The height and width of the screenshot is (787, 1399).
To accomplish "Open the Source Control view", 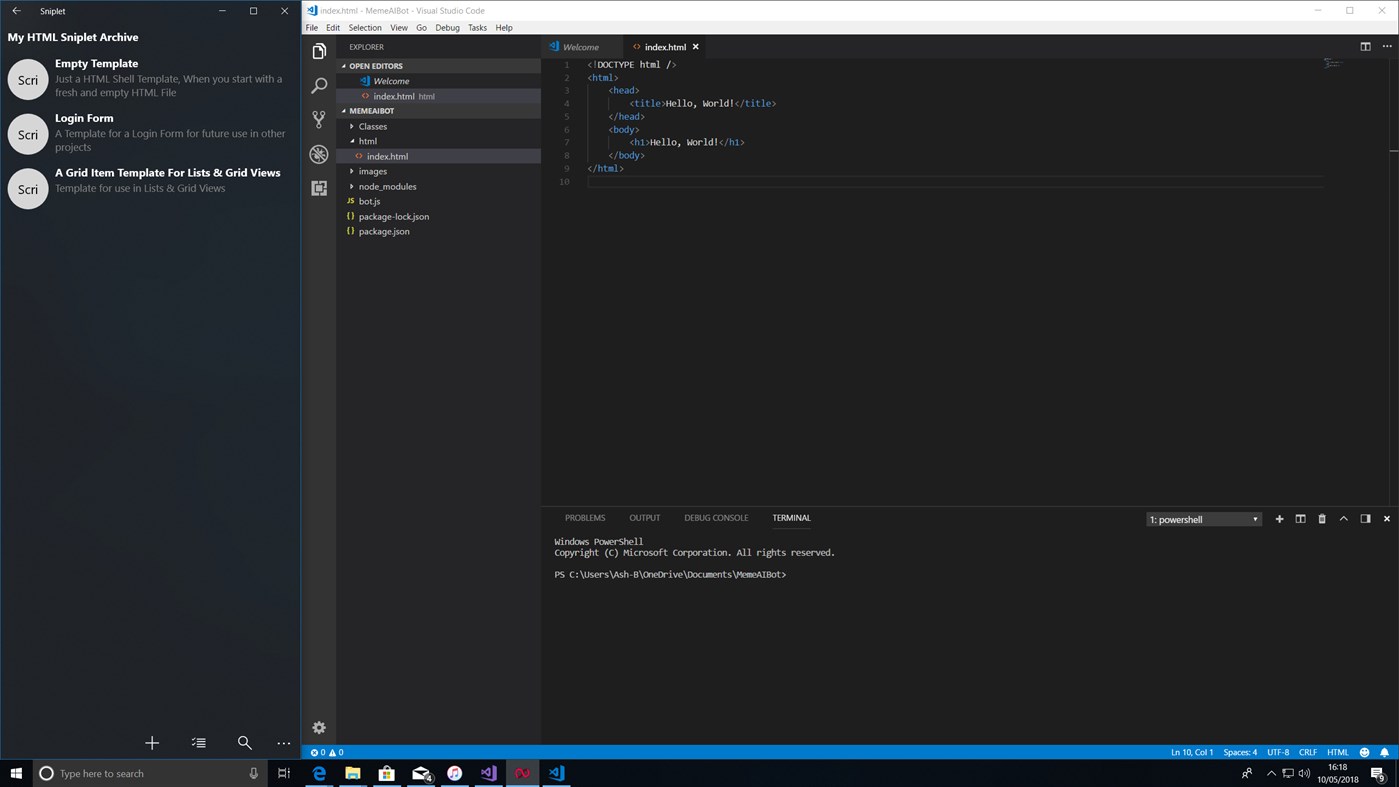I will tap(319, 119).
